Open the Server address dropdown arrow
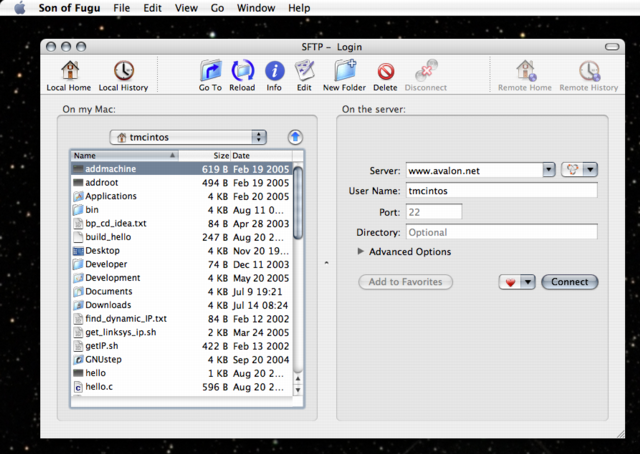The image size is (640, 454). tap(549, 169)
